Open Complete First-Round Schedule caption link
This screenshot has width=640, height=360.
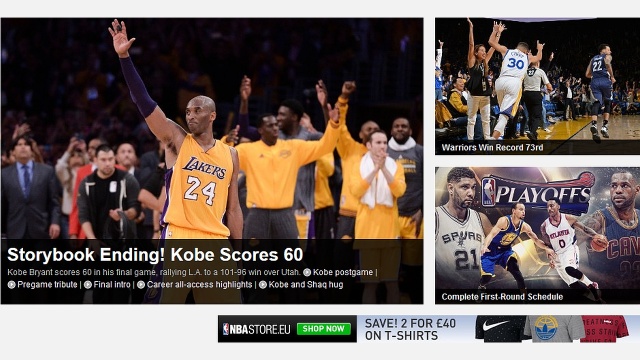(502, 297)
